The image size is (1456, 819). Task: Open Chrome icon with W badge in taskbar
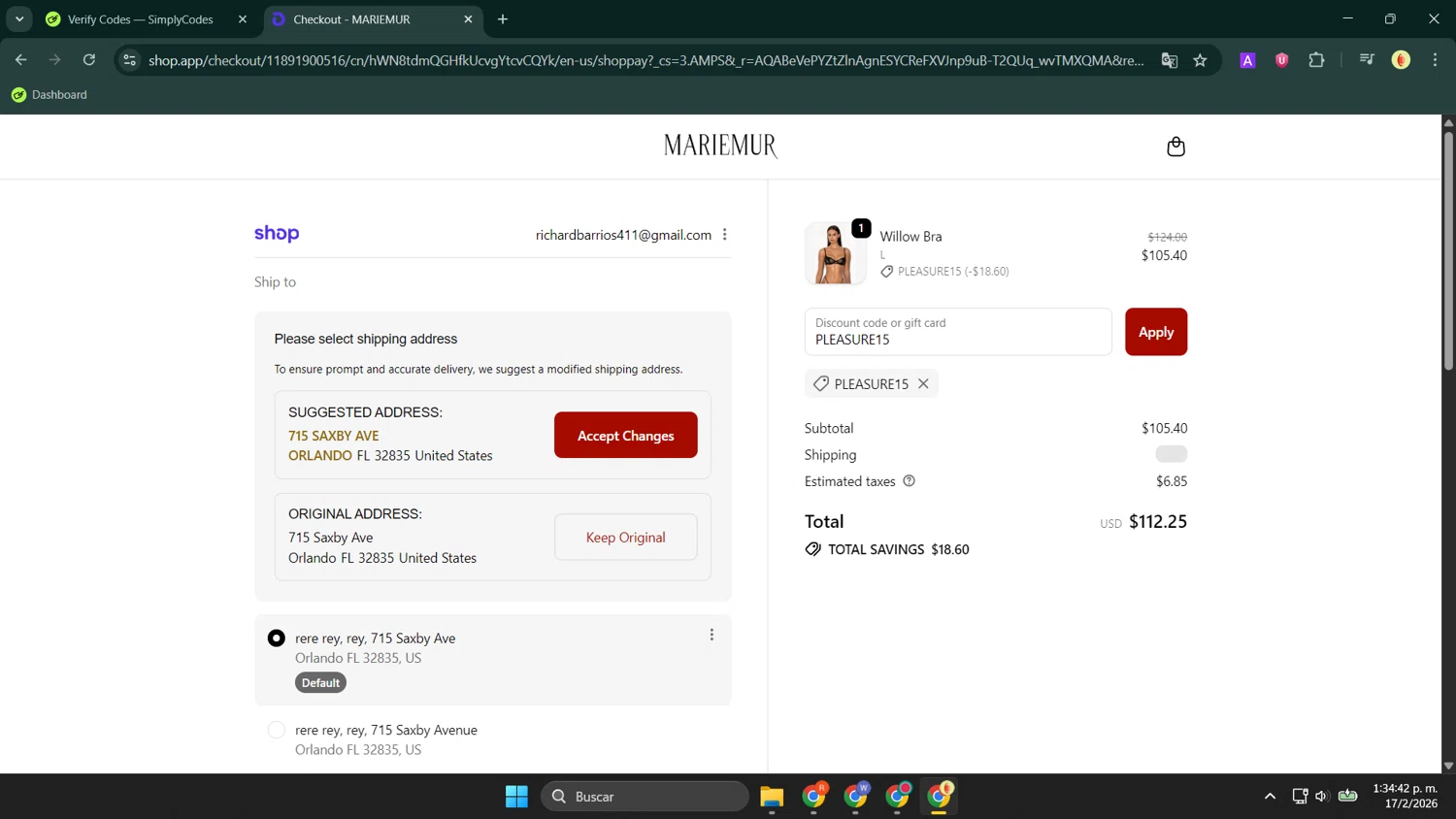click(856, 797)
